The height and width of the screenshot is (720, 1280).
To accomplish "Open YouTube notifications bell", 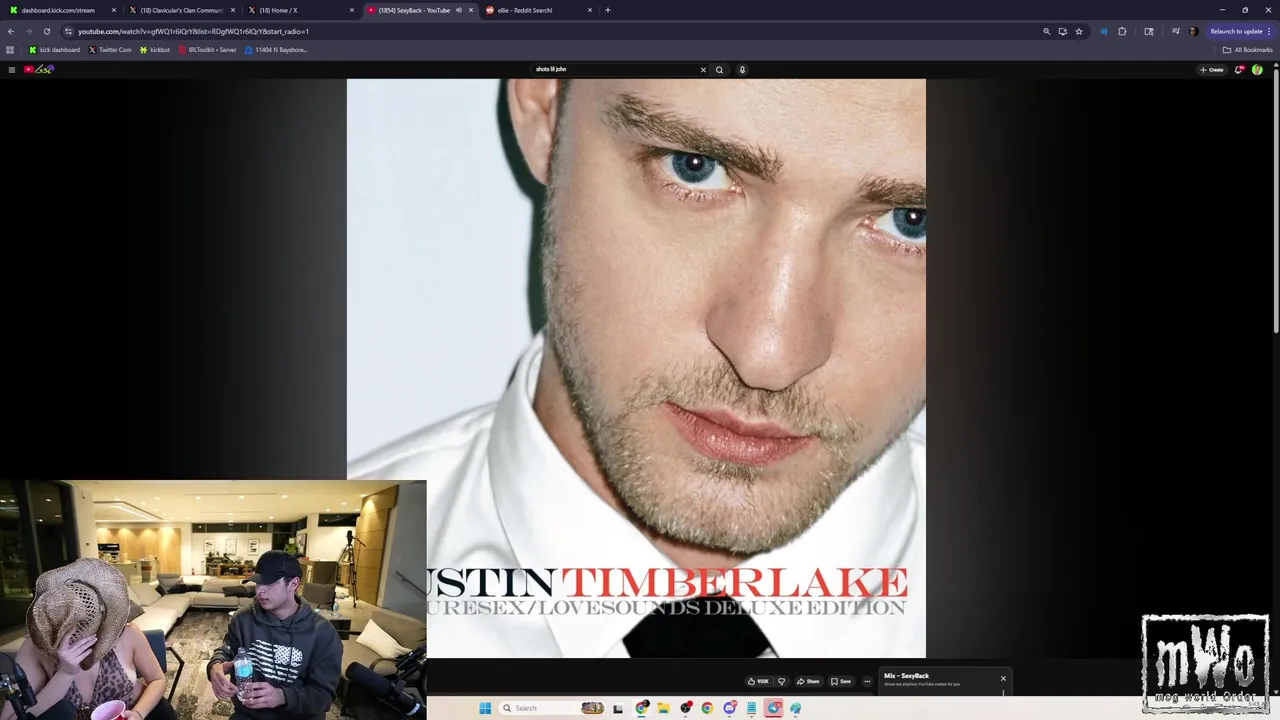I will [1239, 69].
